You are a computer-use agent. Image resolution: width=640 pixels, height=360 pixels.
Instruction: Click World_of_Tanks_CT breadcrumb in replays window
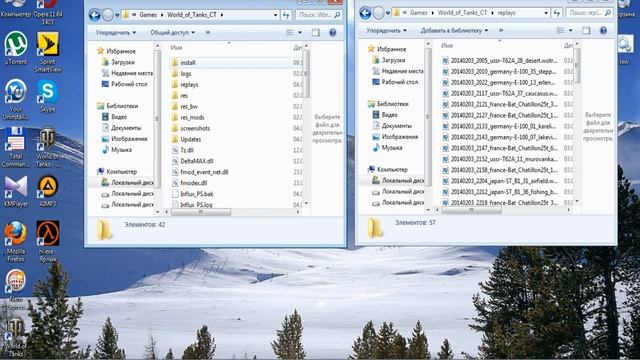point(462,13)
